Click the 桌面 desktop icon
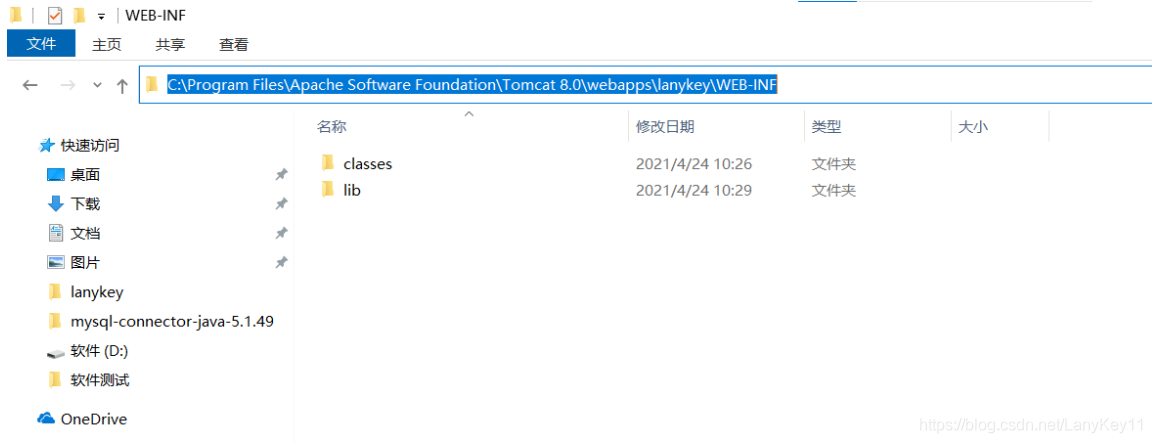Image resolution: width=1152 pixels, height=443 pixels. (x=56, y=175)
